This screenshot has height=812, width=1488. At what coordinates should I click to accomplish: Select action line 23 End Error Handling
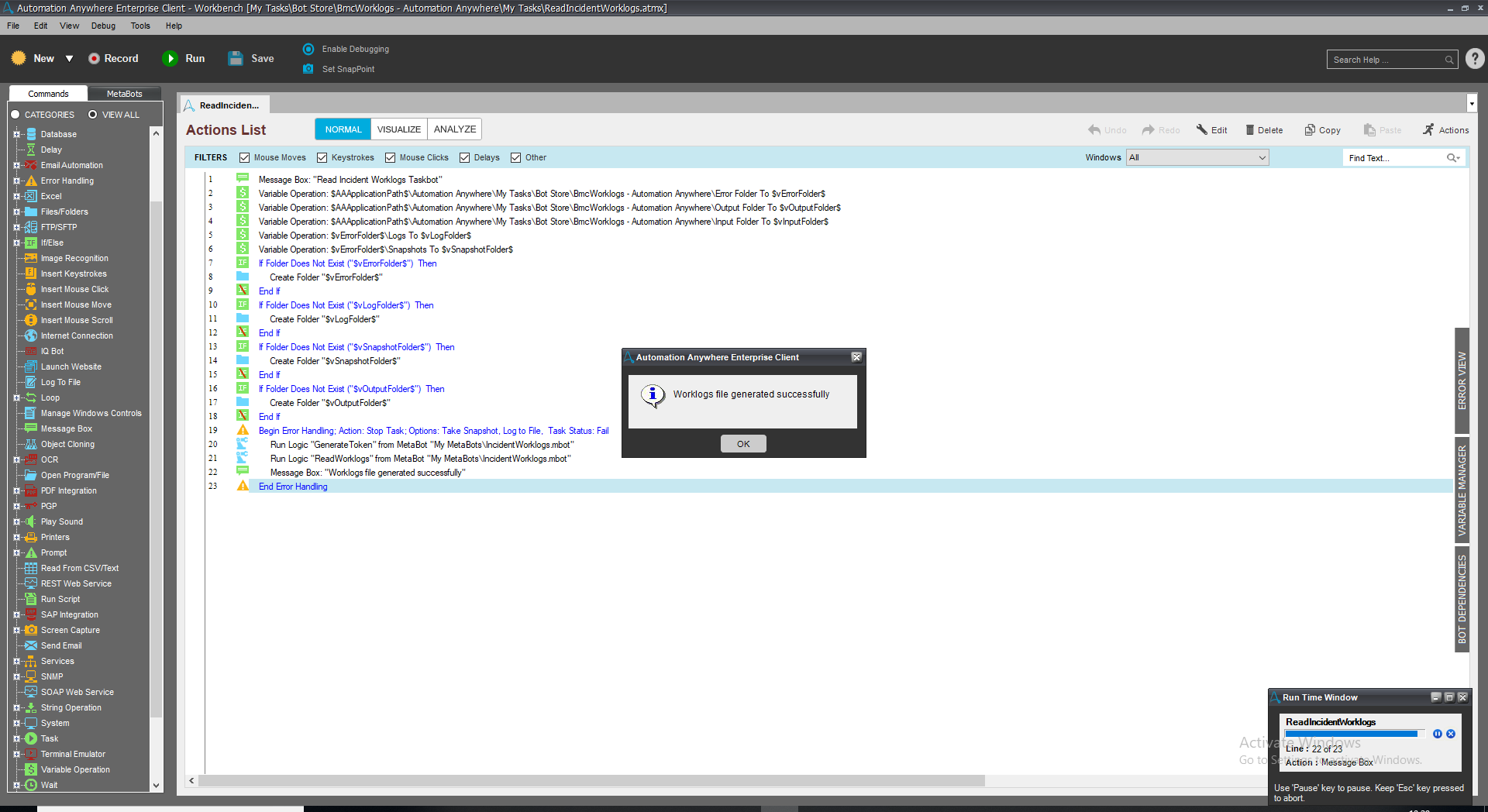[828, 487]
